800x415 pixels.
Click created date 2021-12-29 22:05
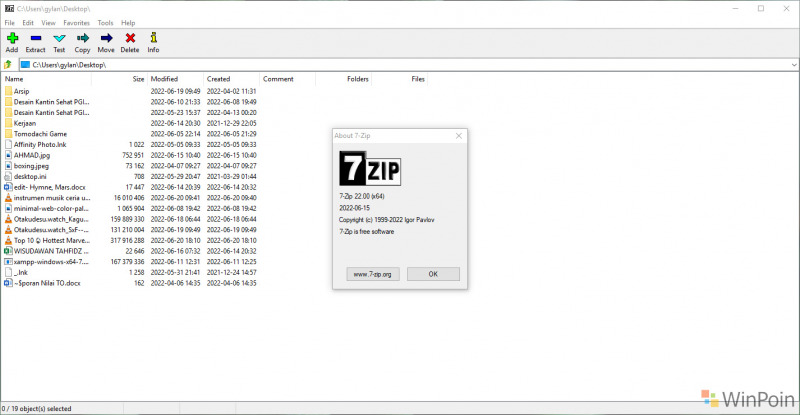click(232, 123)
